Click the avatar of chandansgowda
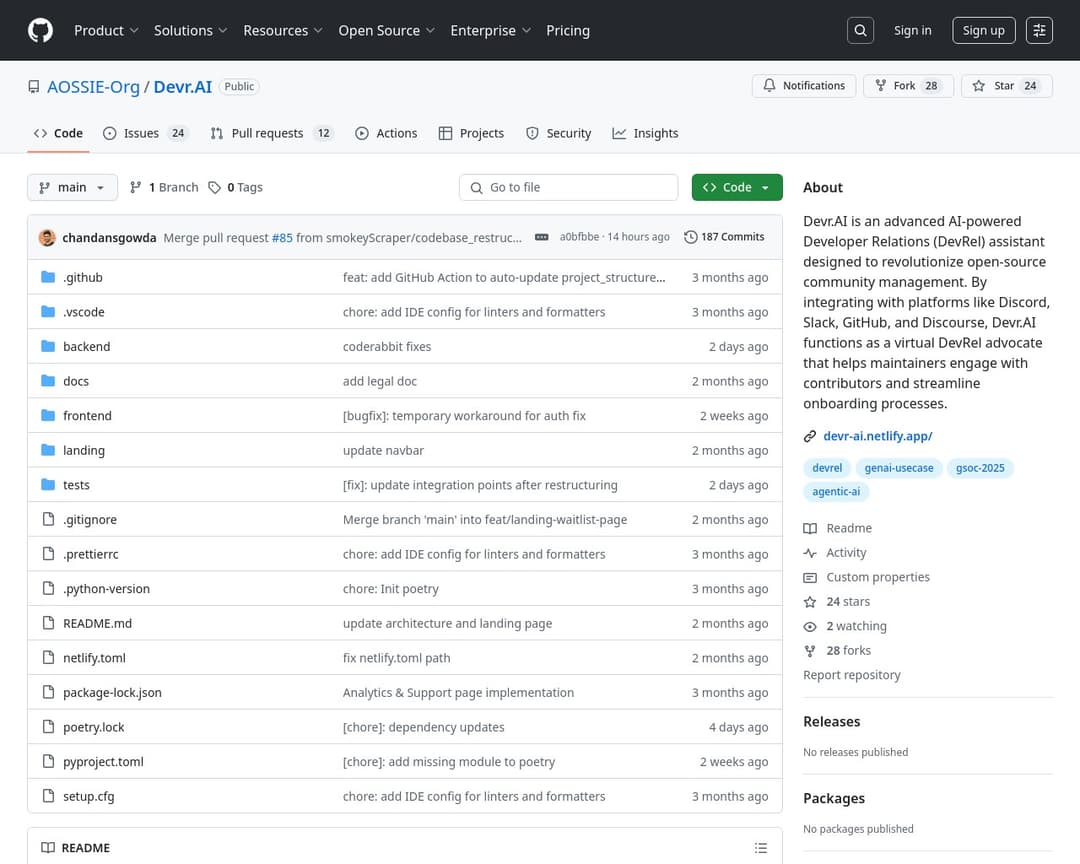 point(47,237)
